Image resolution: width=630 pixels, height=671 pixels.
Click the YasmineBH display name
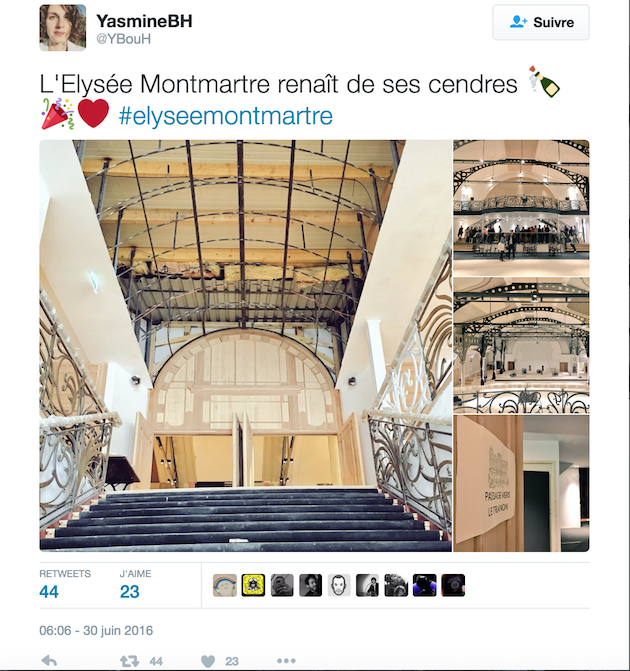point(144,21)
